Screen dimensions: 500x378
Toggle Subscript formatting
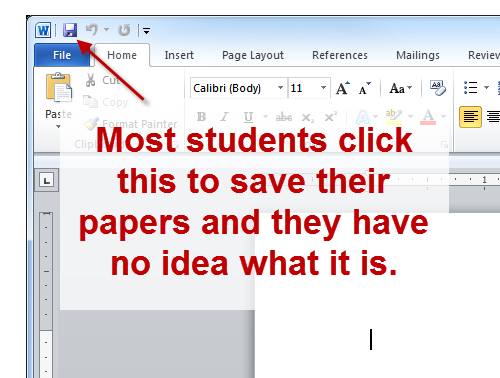(x=307, y=118)
